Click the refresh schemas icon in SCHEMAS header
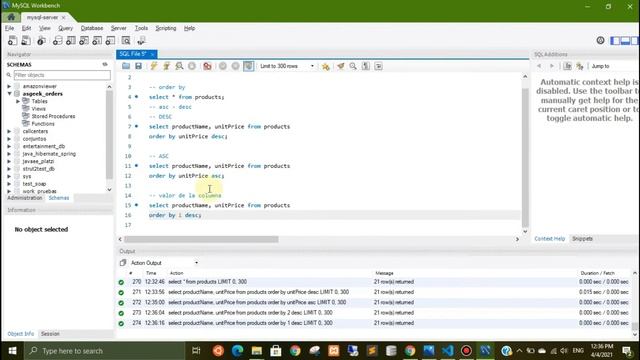The width and height of the screenshot is (640, 360). pyautogui.click(x=105, y=64)
